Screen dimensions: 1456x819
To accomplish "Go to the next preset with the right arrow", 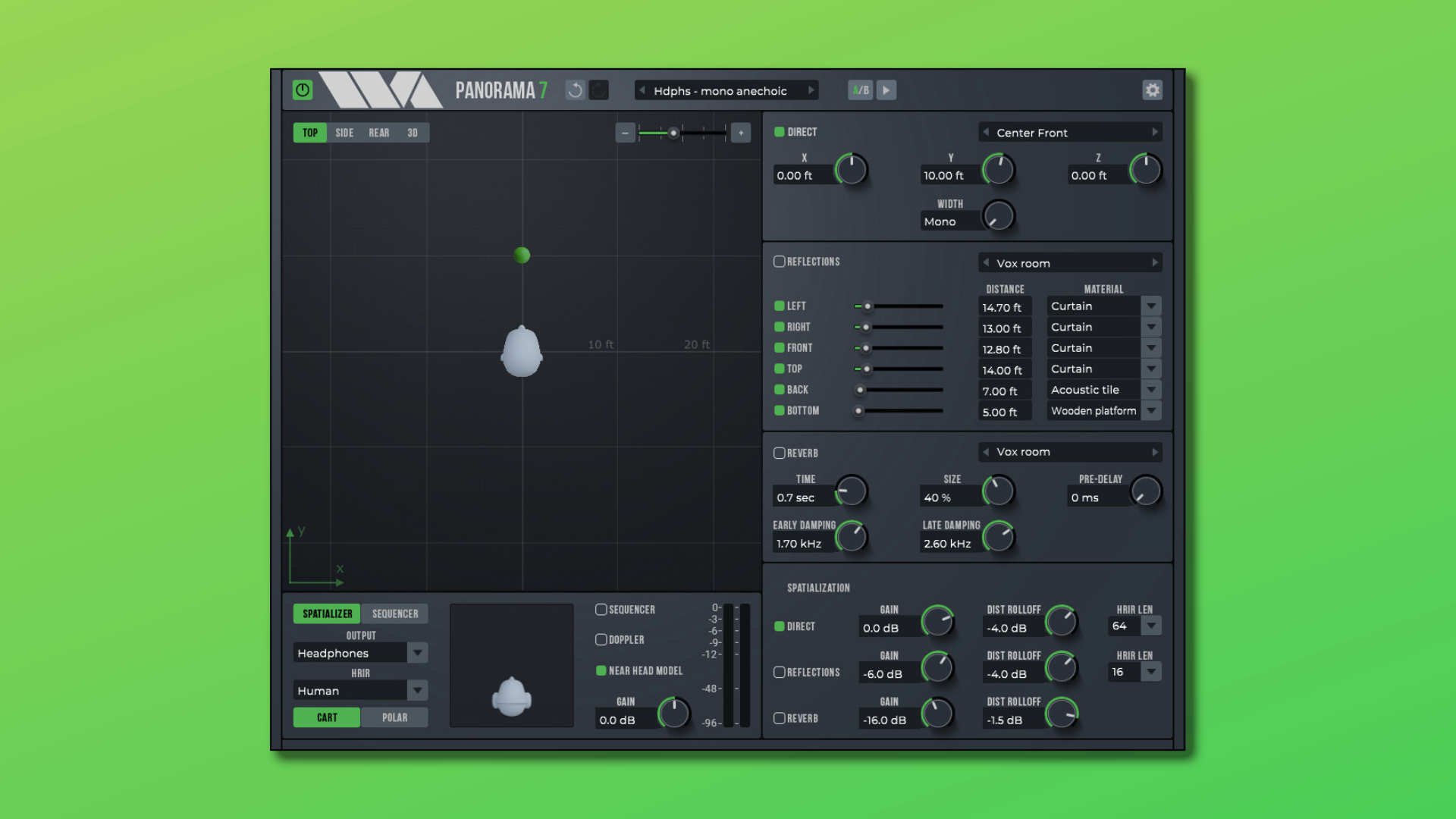I will (x=811, y=90).
